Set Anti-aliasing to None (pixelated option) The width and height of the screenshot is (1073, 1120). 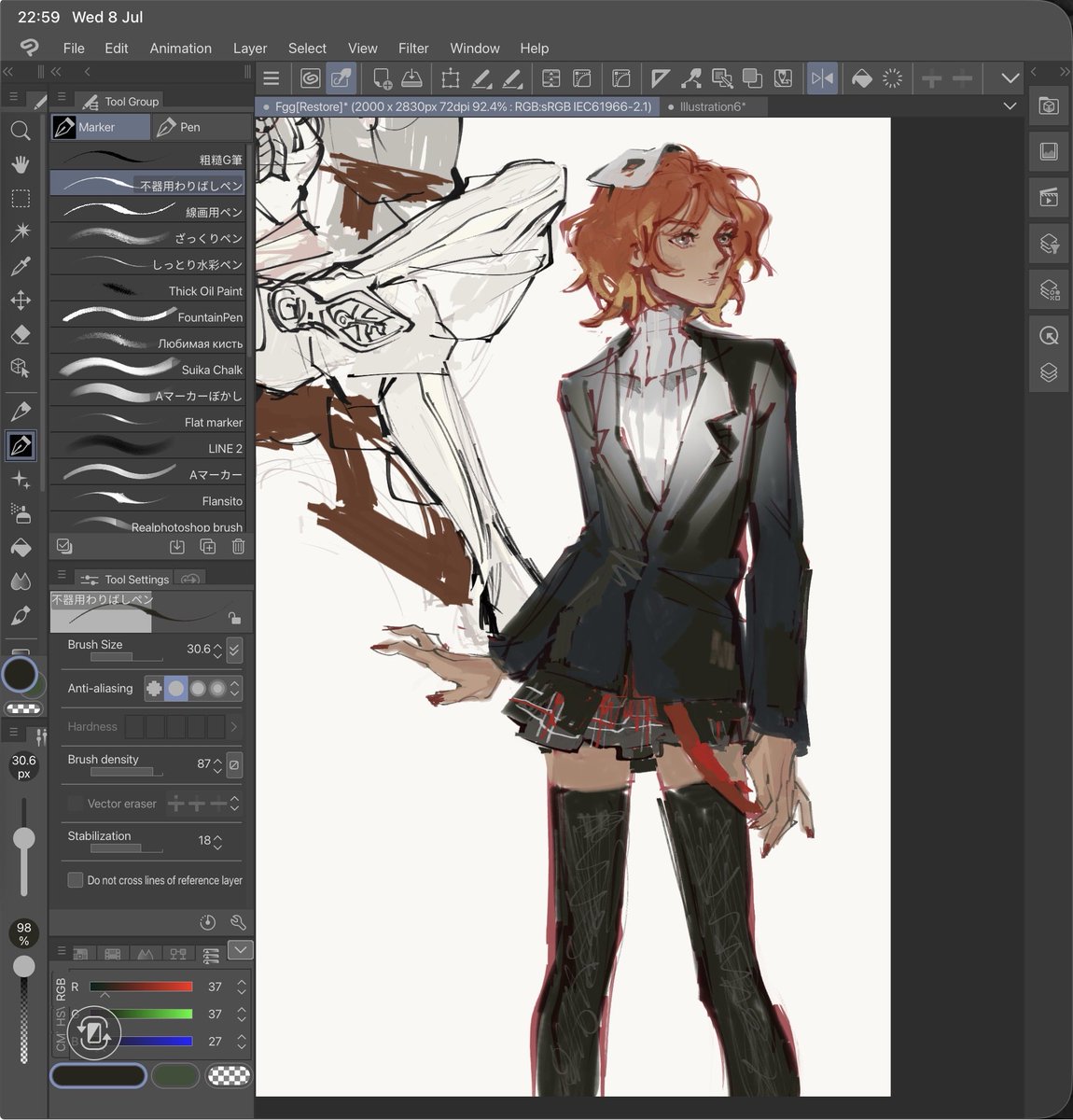tap(154, 689)
